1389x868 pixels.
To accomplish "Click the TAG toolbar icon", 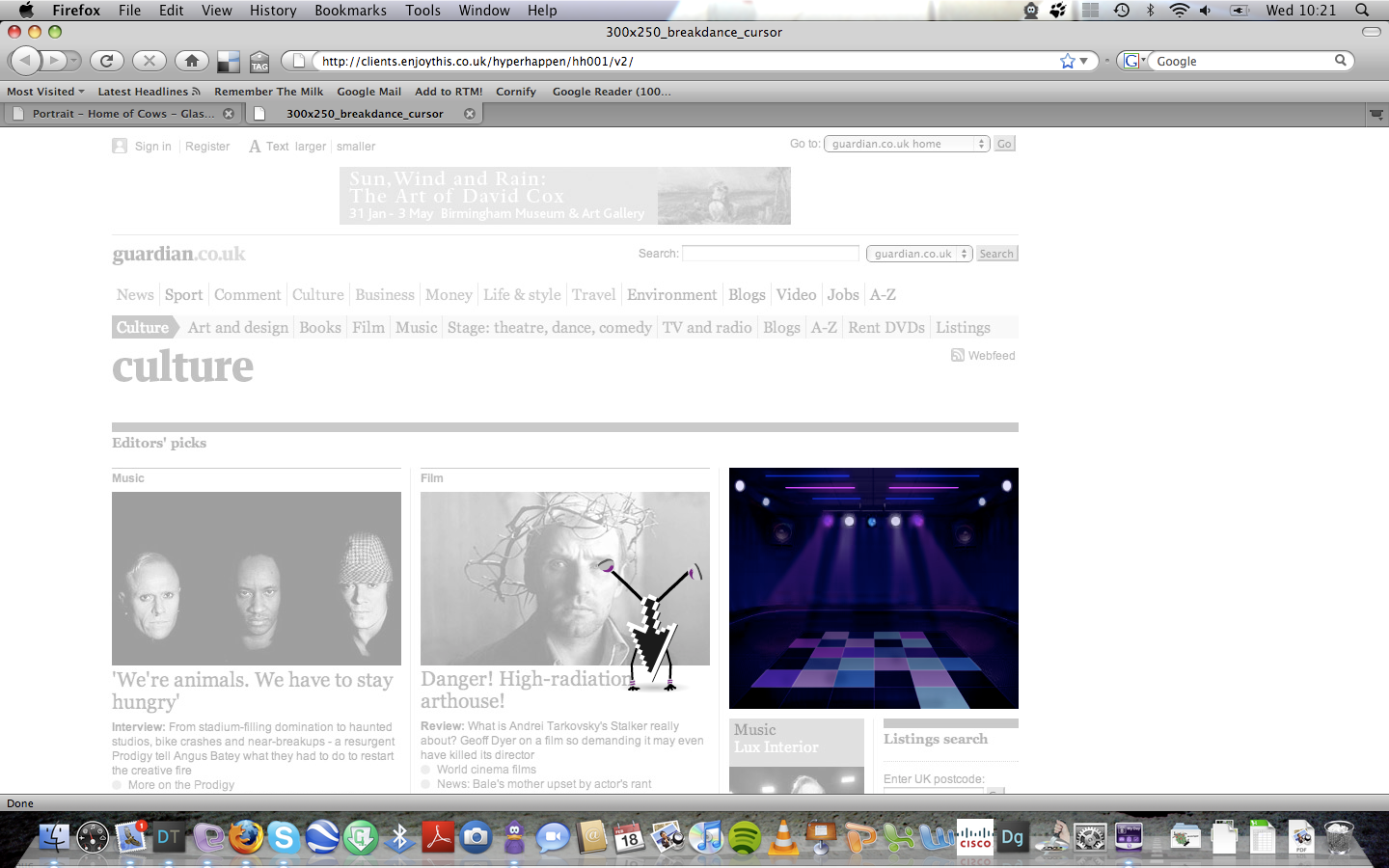I will [x=259, y=62].
